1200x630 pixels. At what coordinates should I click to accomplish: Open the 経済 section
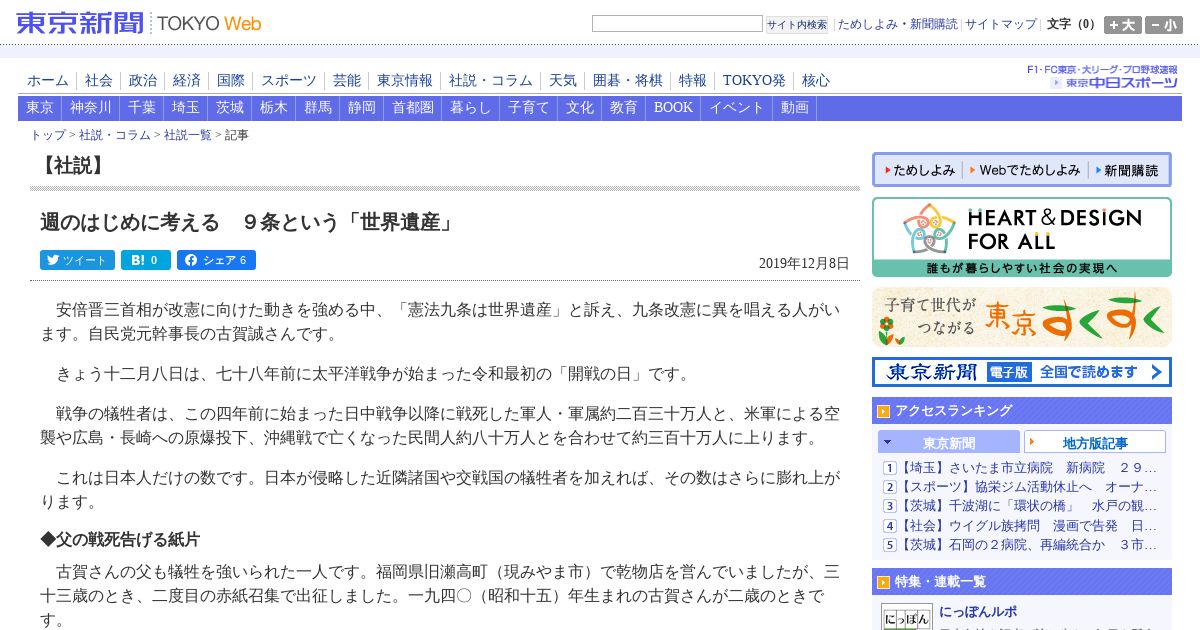(x=187, y=81)
